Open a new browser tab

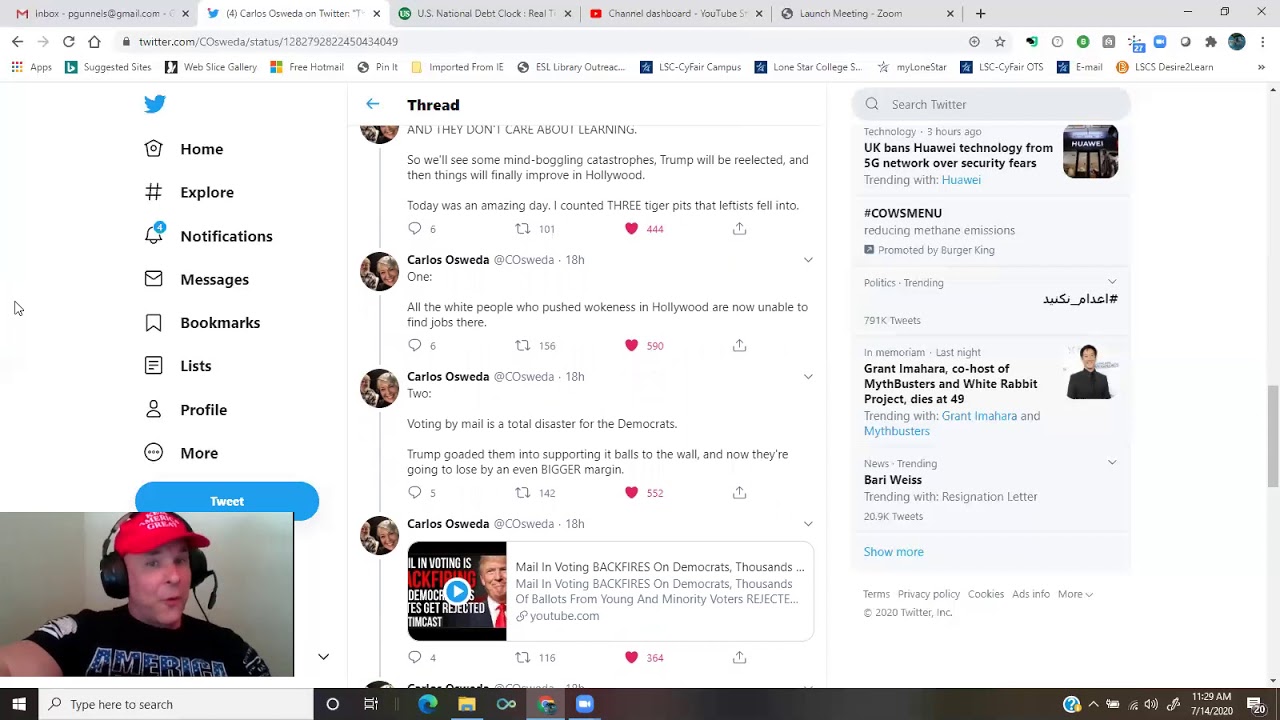980,14
